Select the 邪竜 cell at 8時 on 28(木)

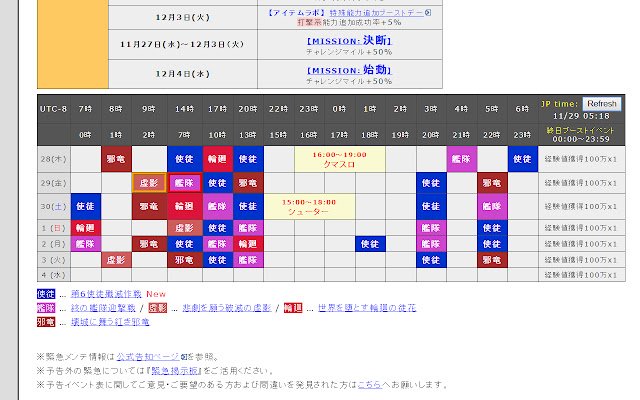click(116, 159)
